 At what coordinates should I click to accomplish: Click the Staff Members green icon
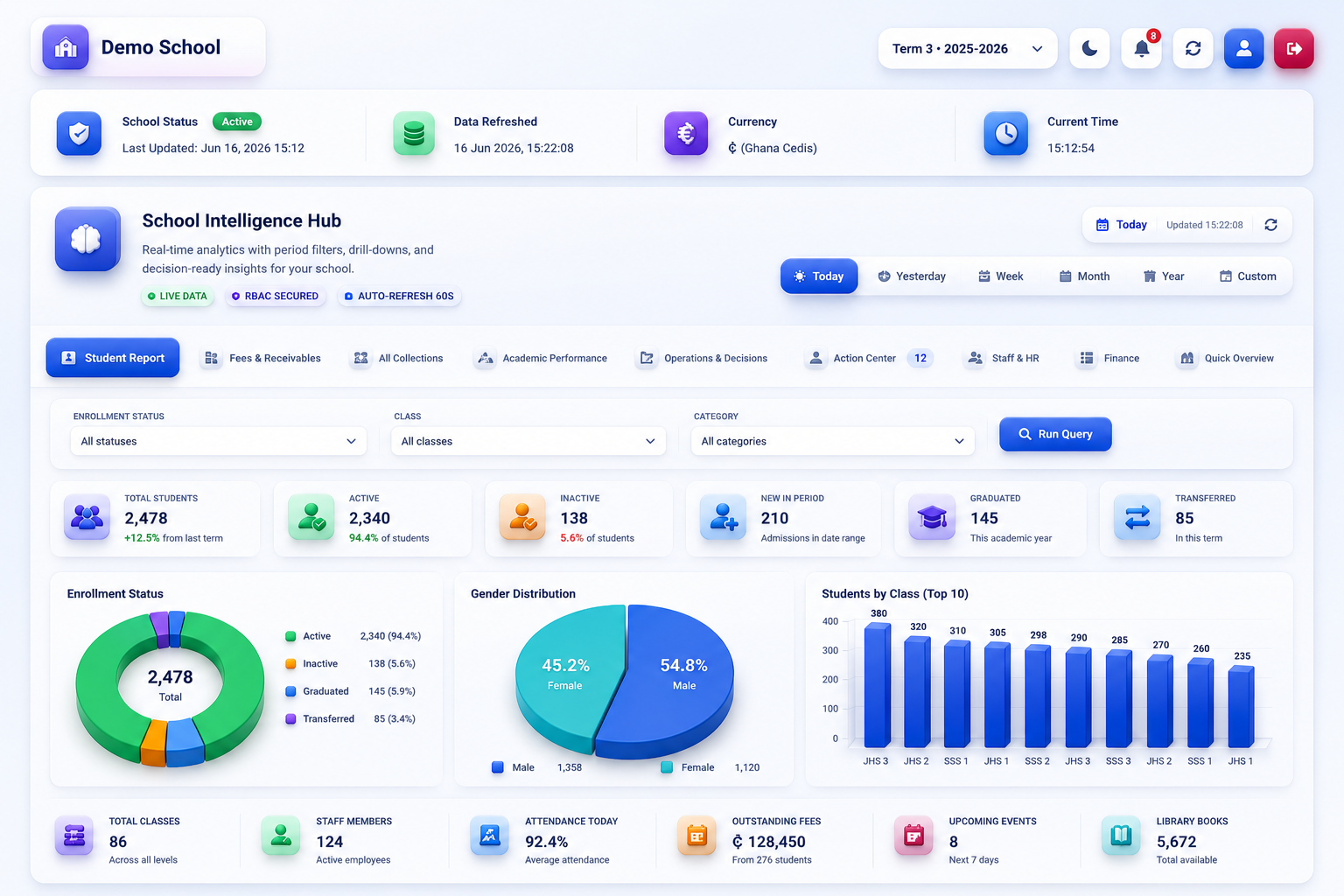coord(281,836)
